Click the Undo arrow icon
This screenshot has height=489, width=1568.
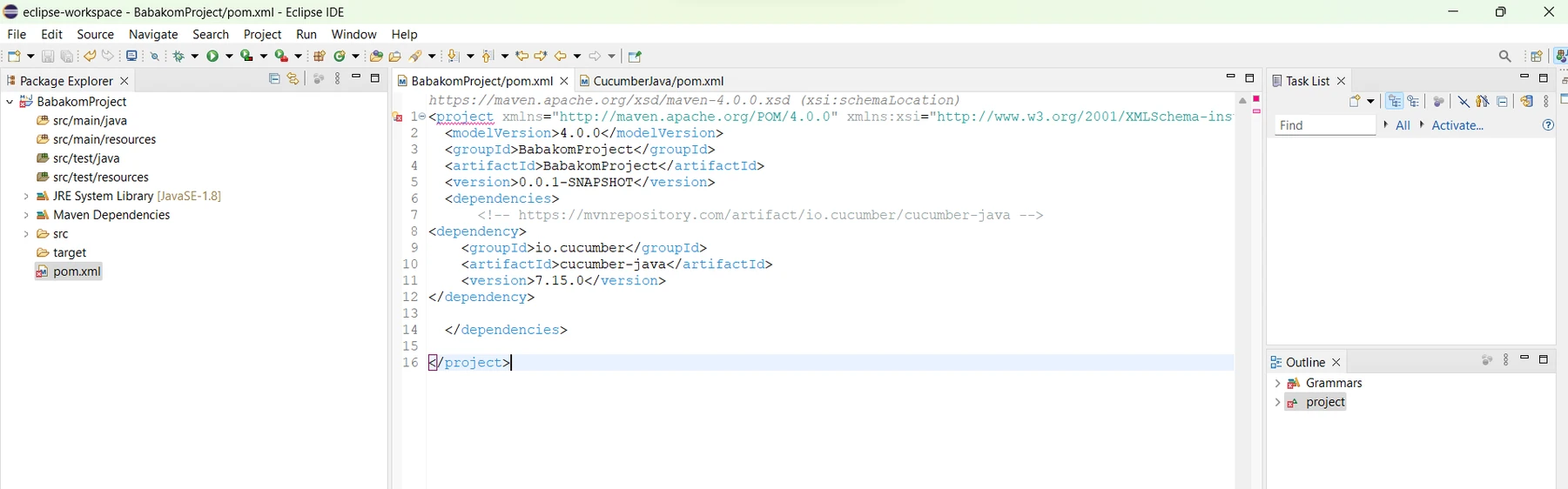coord(90,57)
